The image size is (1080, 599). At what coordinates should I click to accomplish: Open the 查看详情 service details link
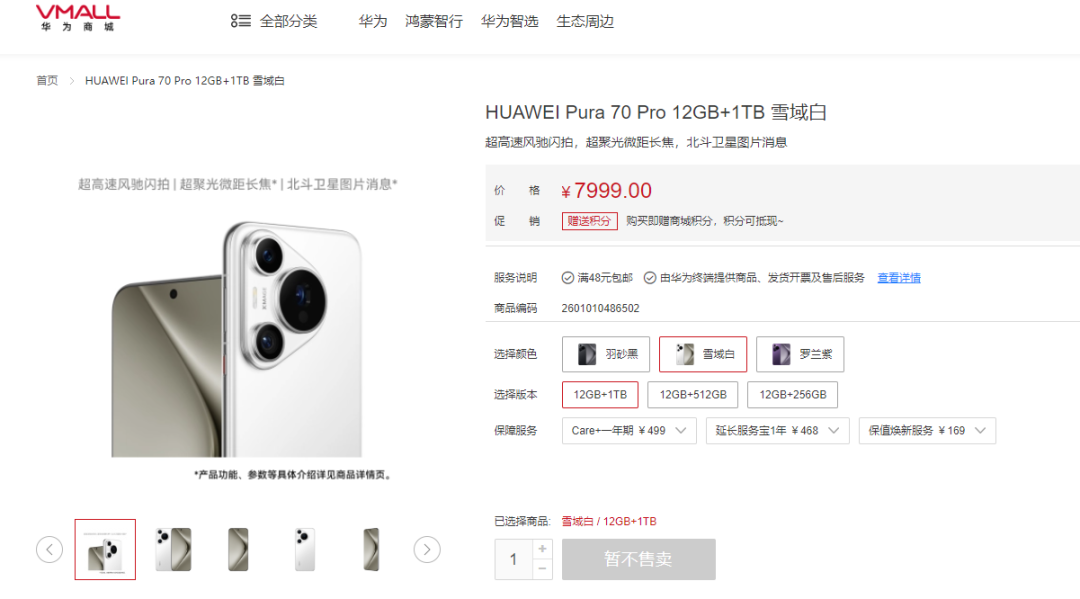tap(899, 277)
